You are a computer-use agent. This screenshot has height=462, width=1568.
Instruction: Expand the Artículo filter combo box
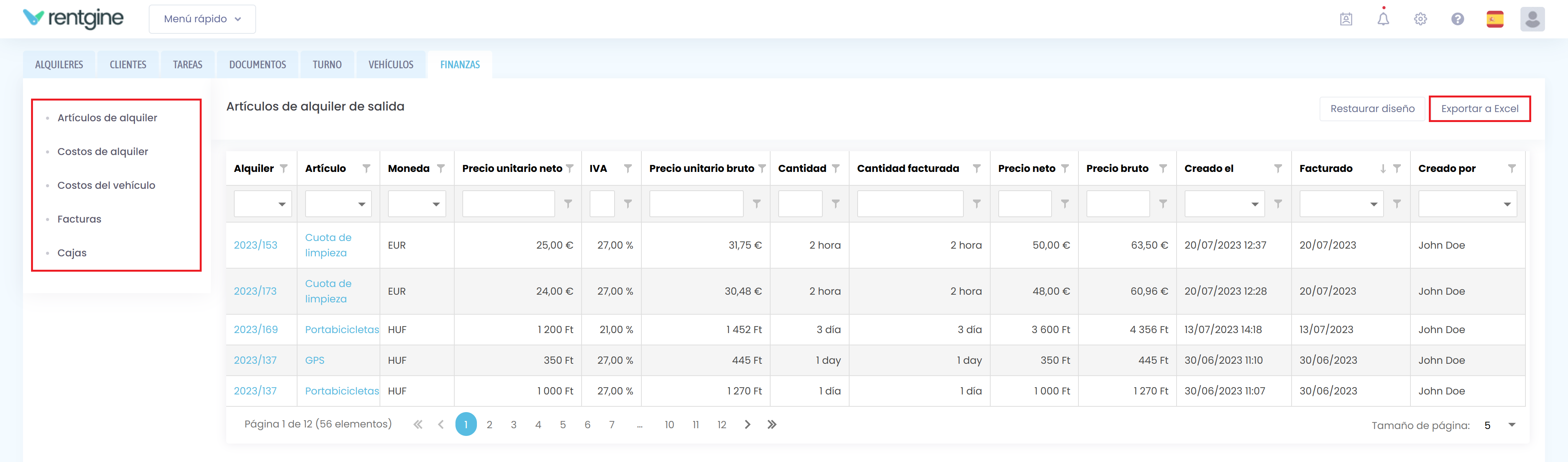[362, 204]
